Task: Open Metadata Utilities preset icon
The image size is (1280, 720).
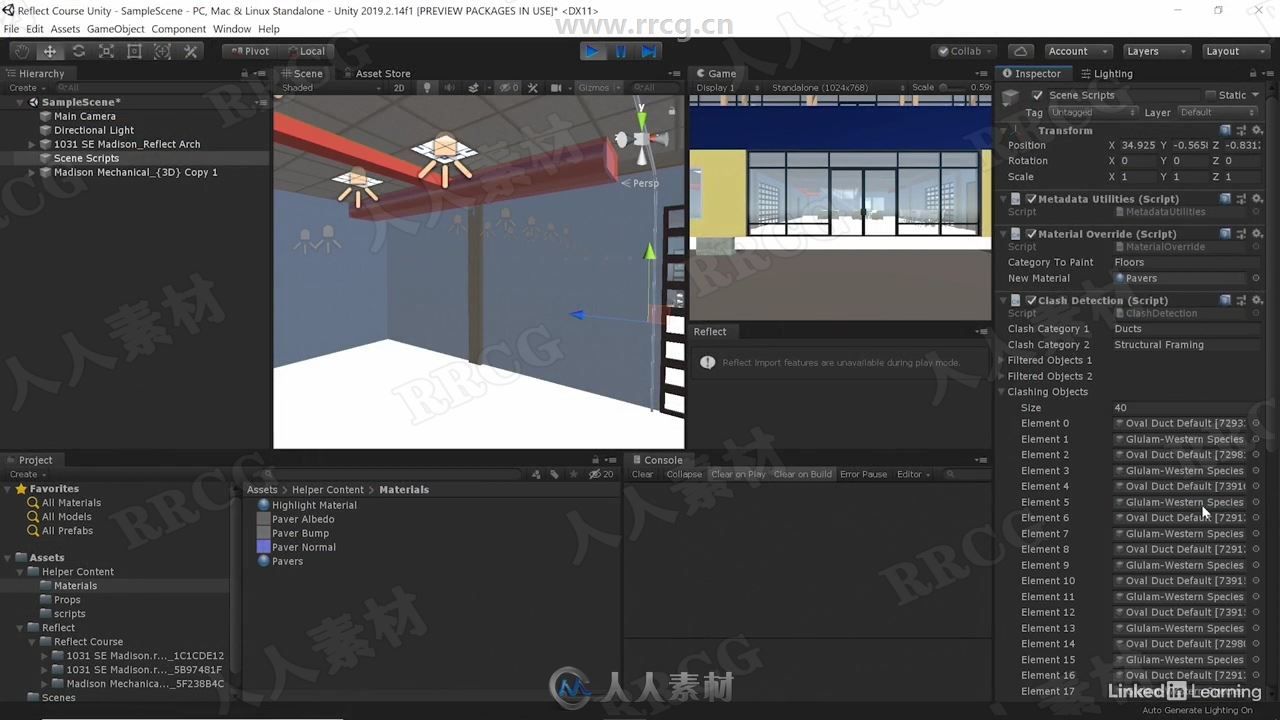Action: tap(1241, 199)
